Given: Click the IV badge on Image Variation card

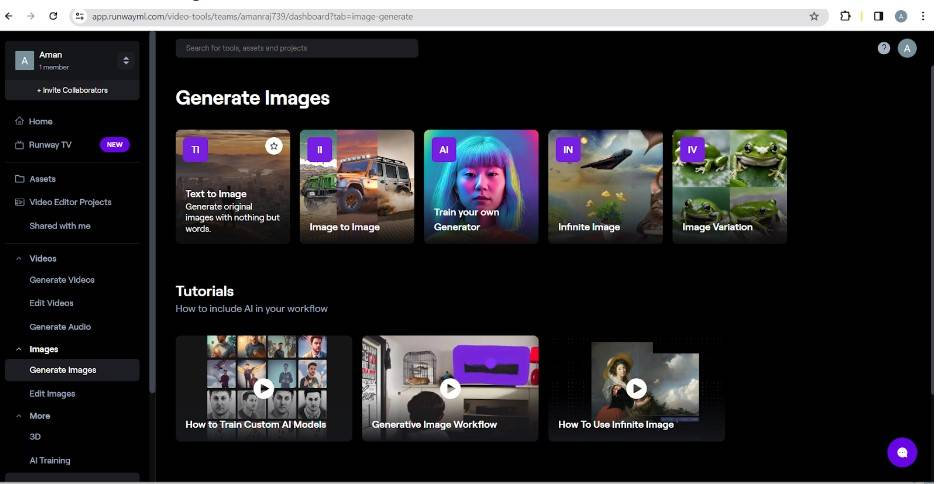Looking at the screenshot, I should [692, 149].
